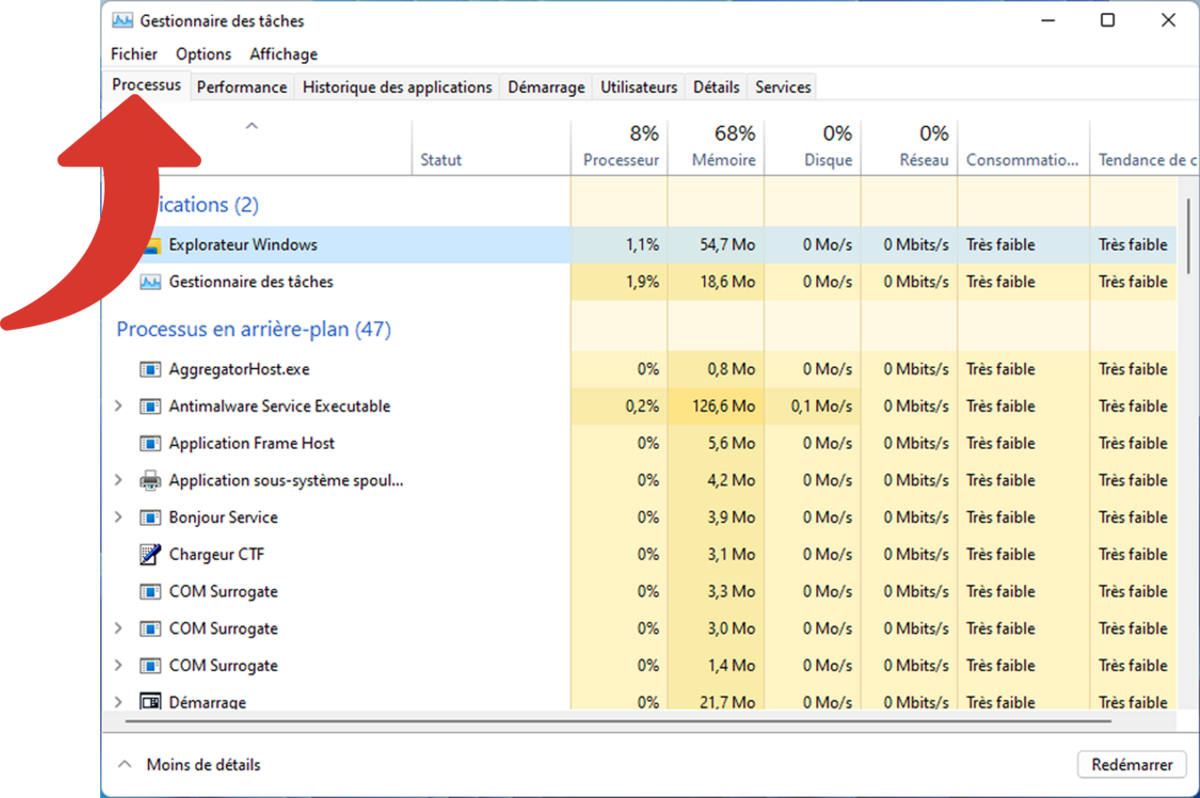Click the 21,7 Mo memory cell
This screenshot has width=1200, height=798.
coord(716,702)
